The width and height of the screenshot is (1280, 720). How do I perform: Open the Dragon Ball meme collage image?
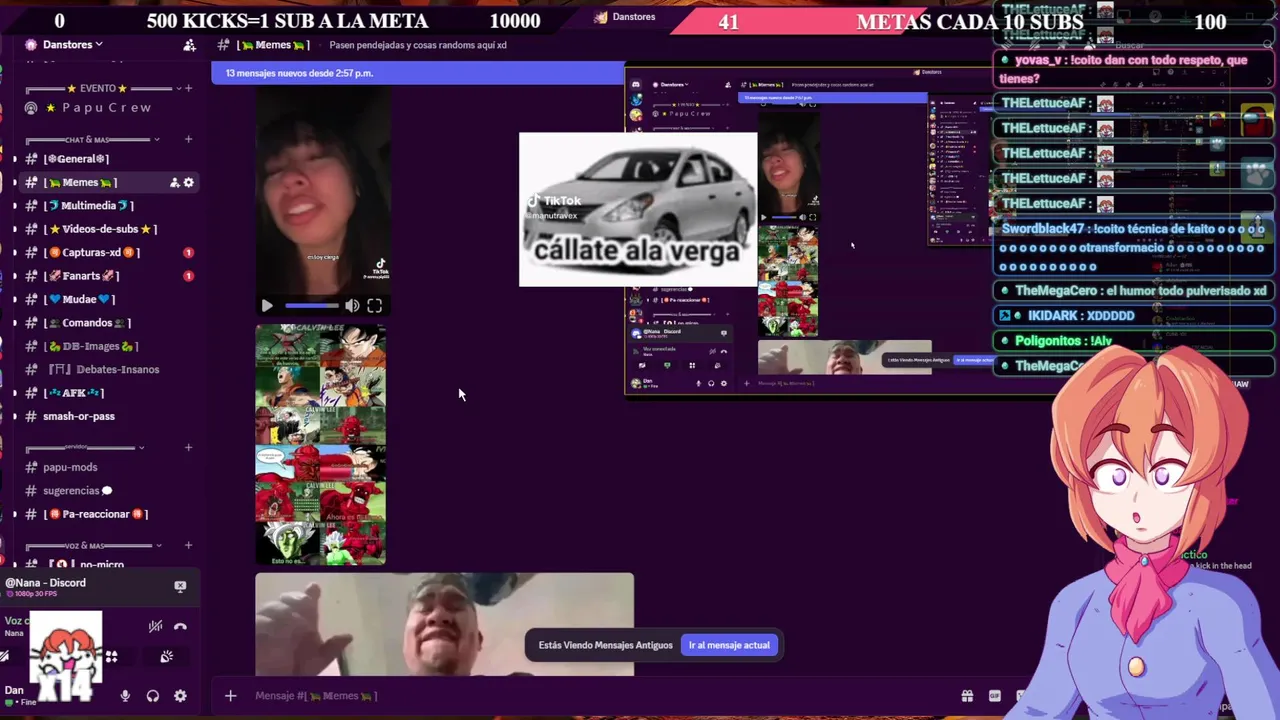[x=320, y=444]
